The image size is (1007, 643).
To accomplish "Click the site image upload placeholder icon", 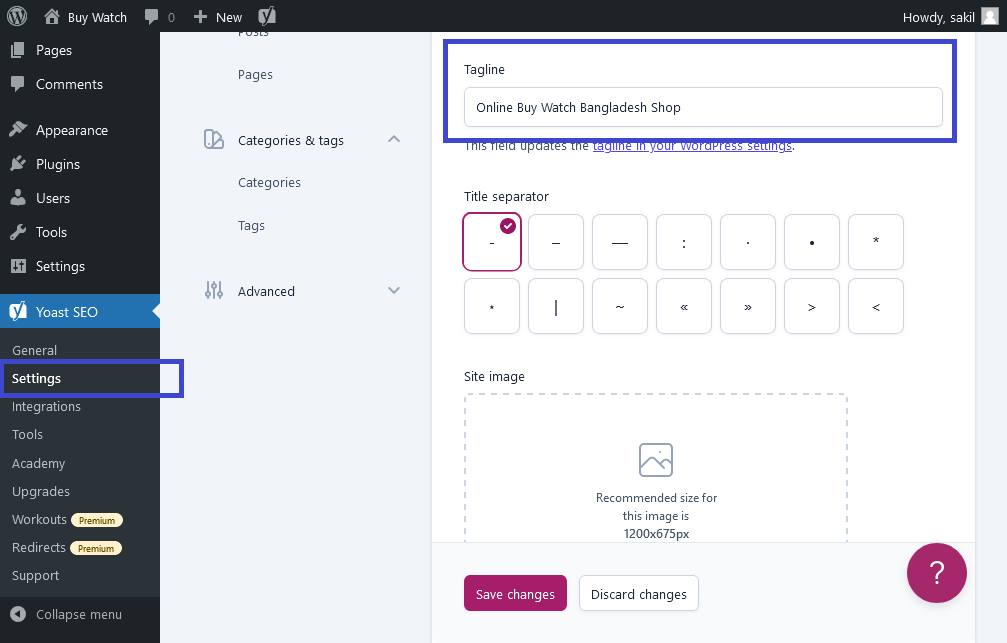I will point(656,460).
